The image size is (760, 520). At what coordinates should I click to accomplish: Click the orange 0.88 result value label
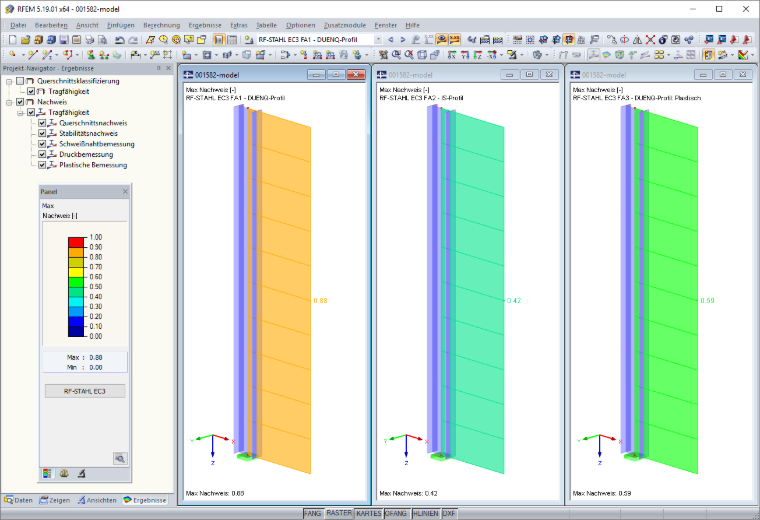(x=320, y=300)
